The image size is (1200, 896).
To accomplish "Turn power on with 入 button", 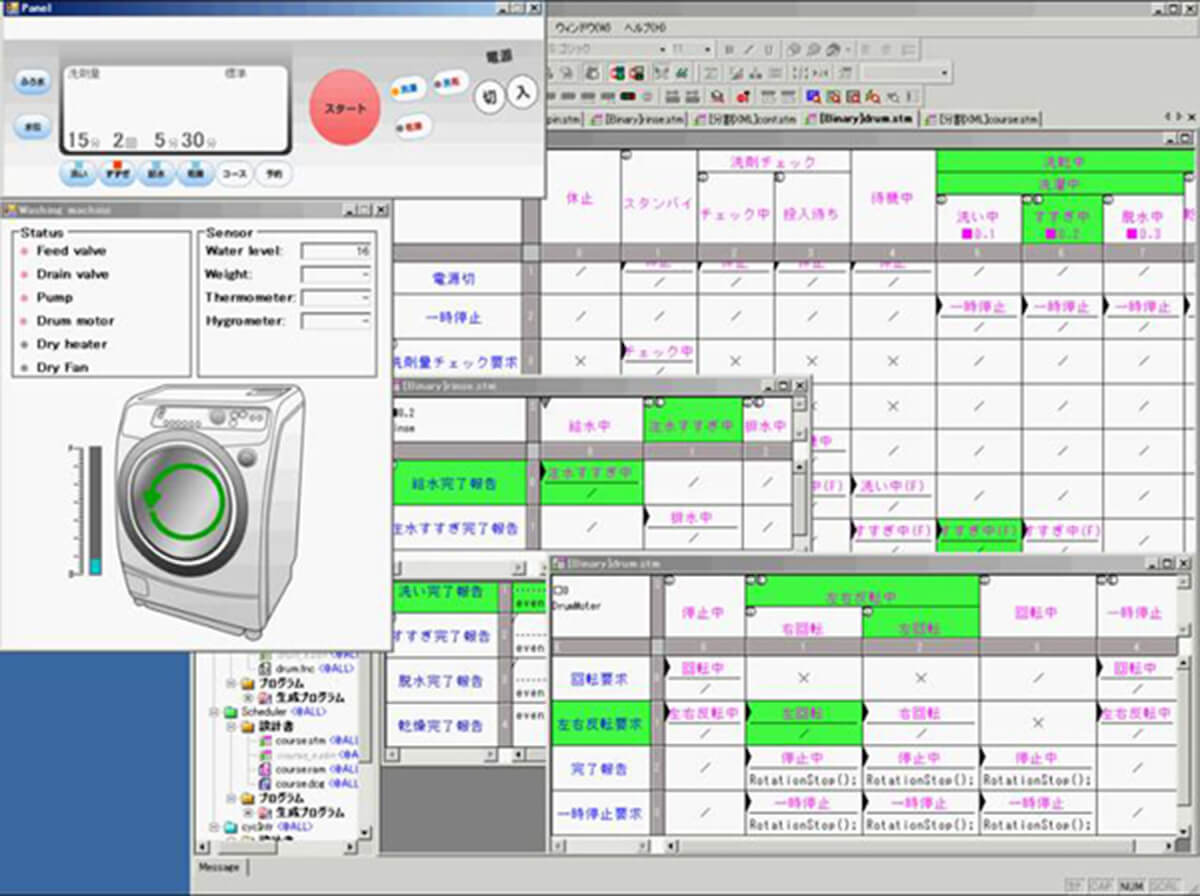I will pyautogui.click(x=521, y=93).
